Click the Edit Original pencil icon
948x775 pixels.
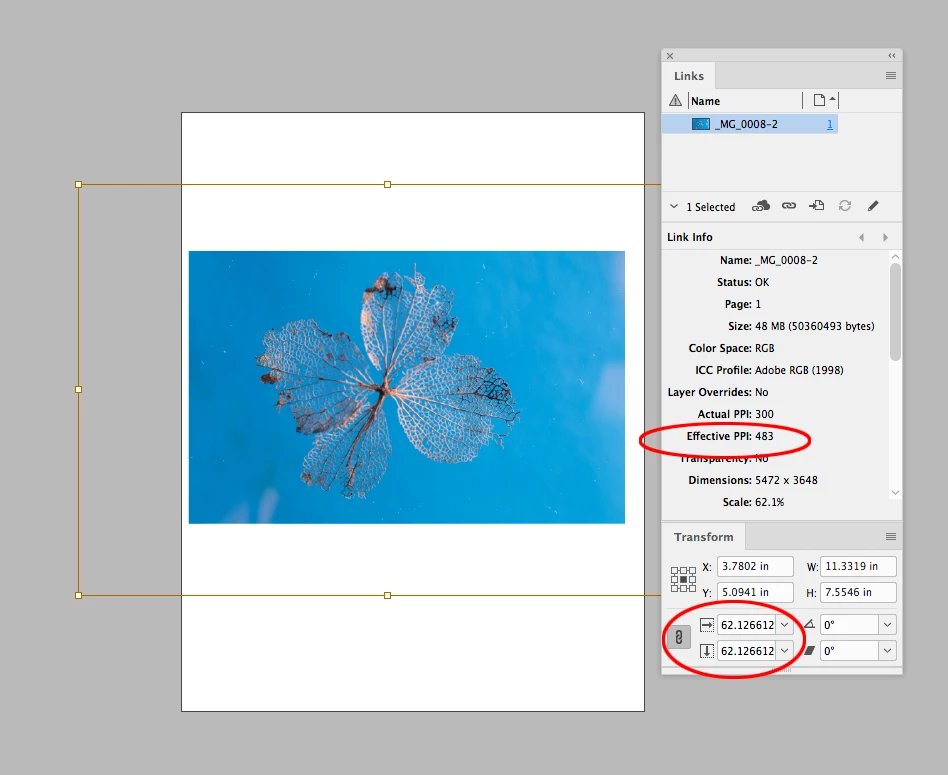click(x=872, y=206)
